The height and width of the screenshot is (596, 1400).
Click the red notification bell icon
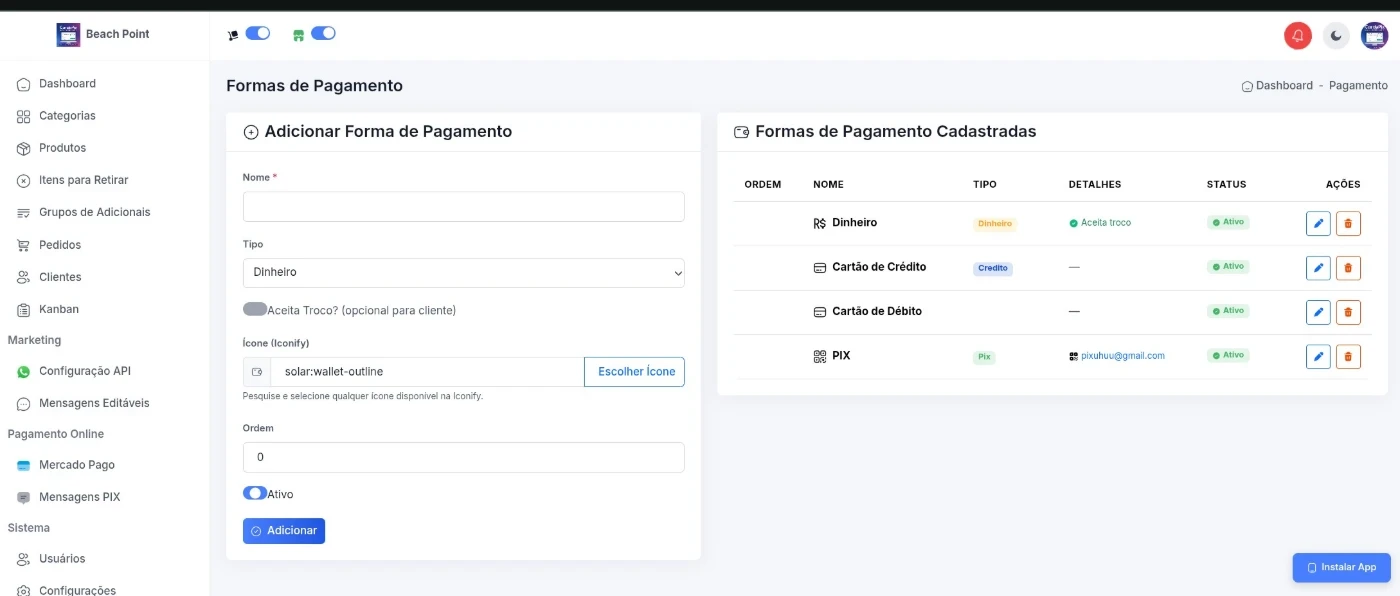pyautogui.click(x=1297, y=36)
